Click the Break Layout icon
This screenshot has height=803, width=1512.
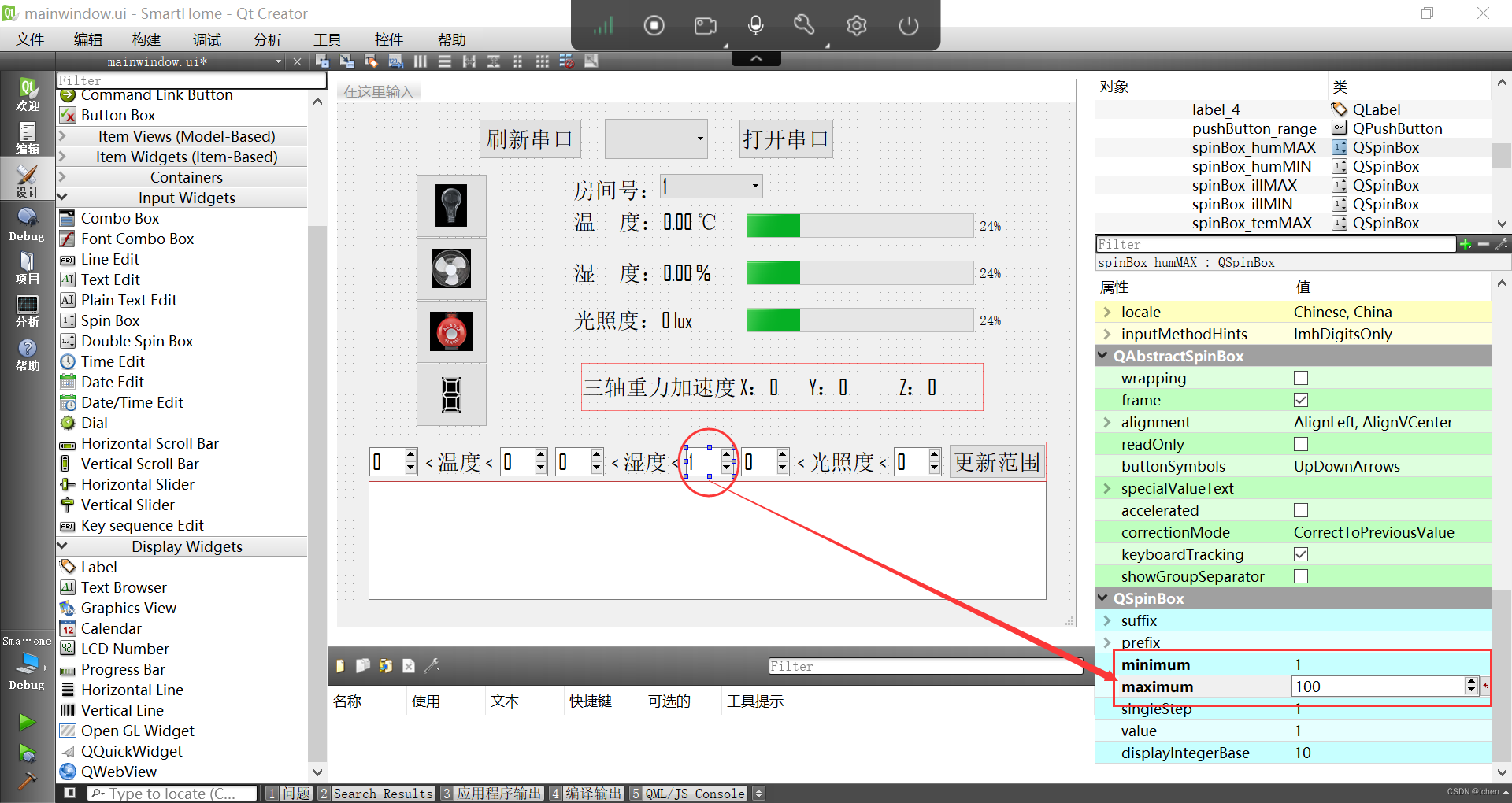[x=567, y=61]
